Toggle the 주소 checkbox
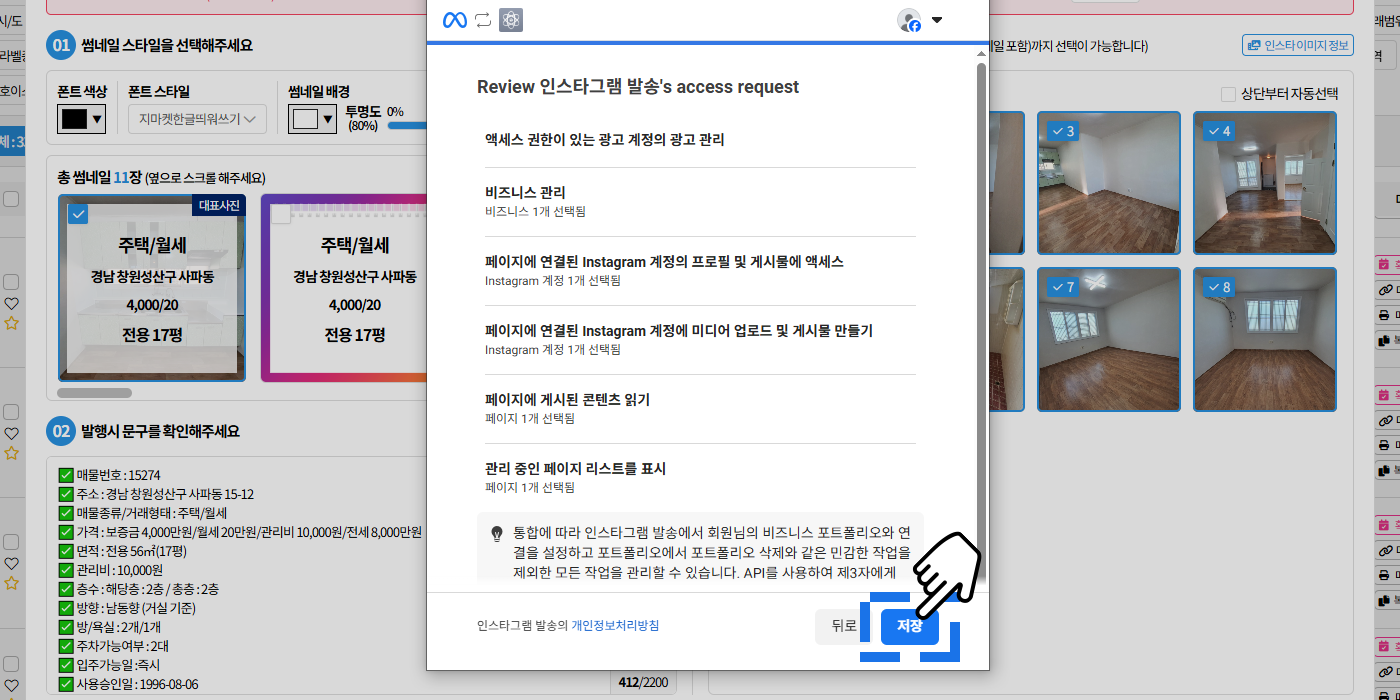Screen dimensions: 1400x700 (67, 494)
